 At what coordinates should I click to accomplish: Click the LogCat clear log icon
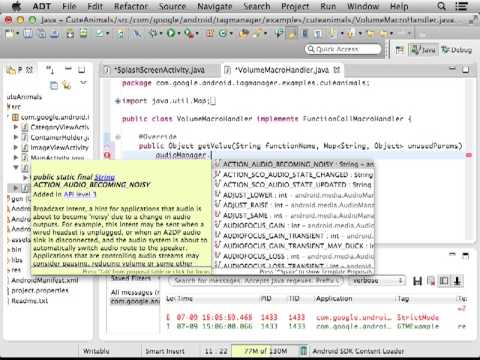coord(431,281)
